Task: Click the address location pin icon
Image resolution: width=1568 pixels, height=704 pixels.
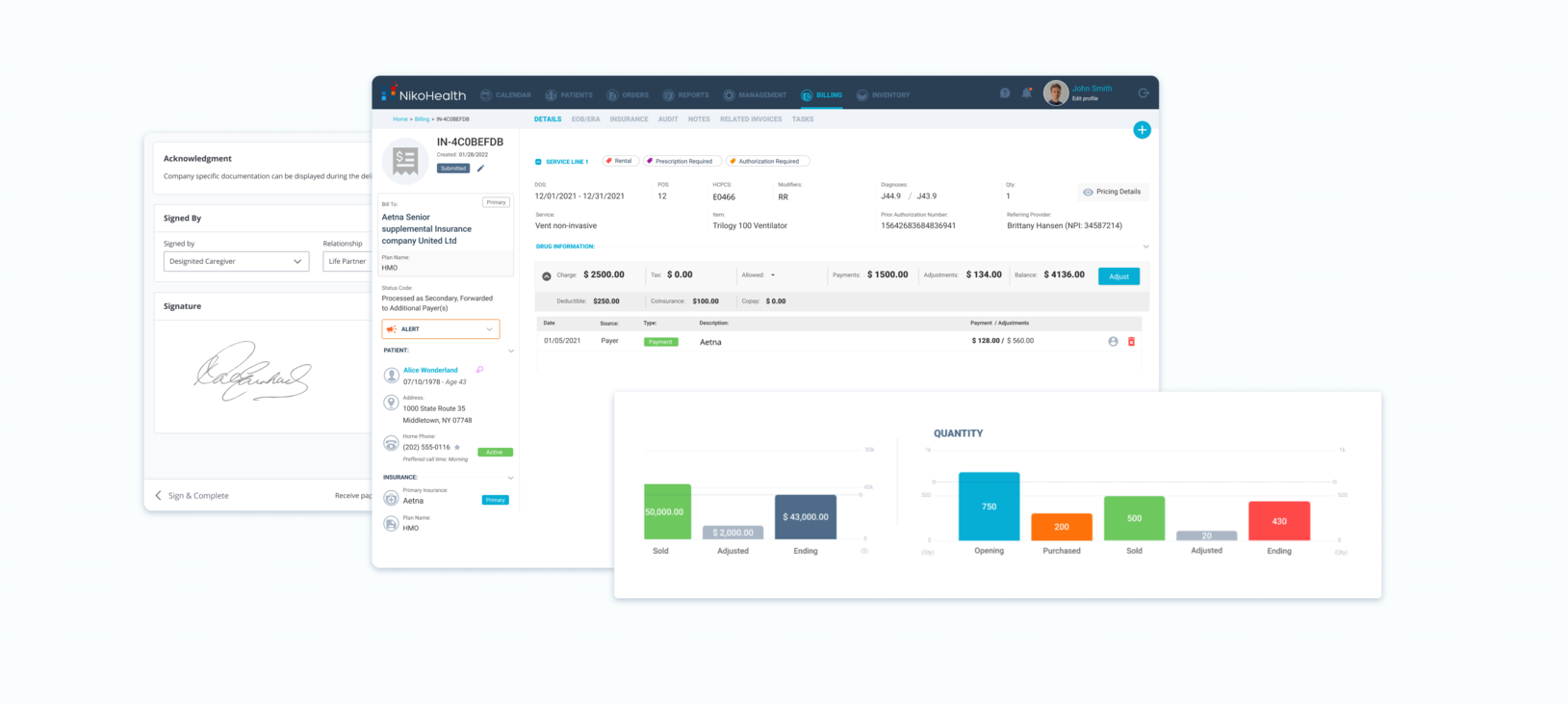Action: (x=391, y=403)
